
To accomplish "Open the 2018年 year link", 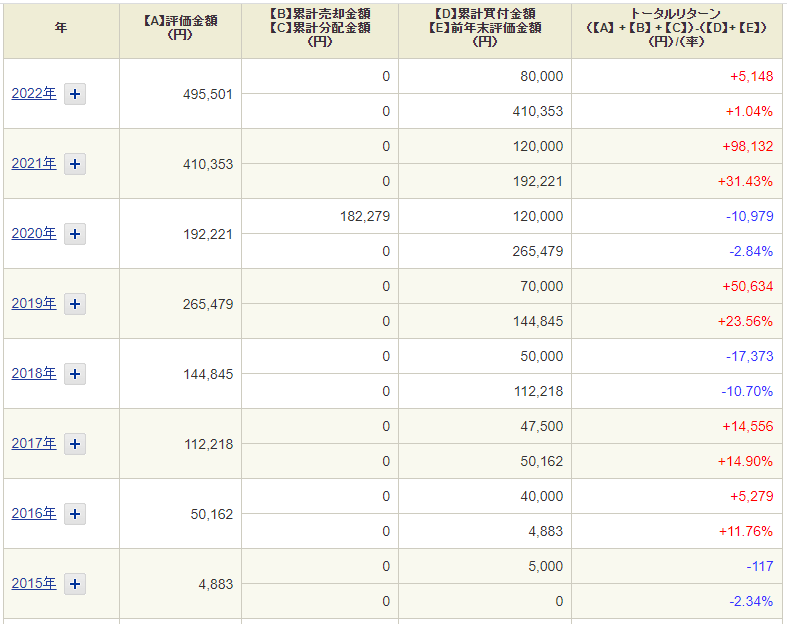I will coord(34,373).
